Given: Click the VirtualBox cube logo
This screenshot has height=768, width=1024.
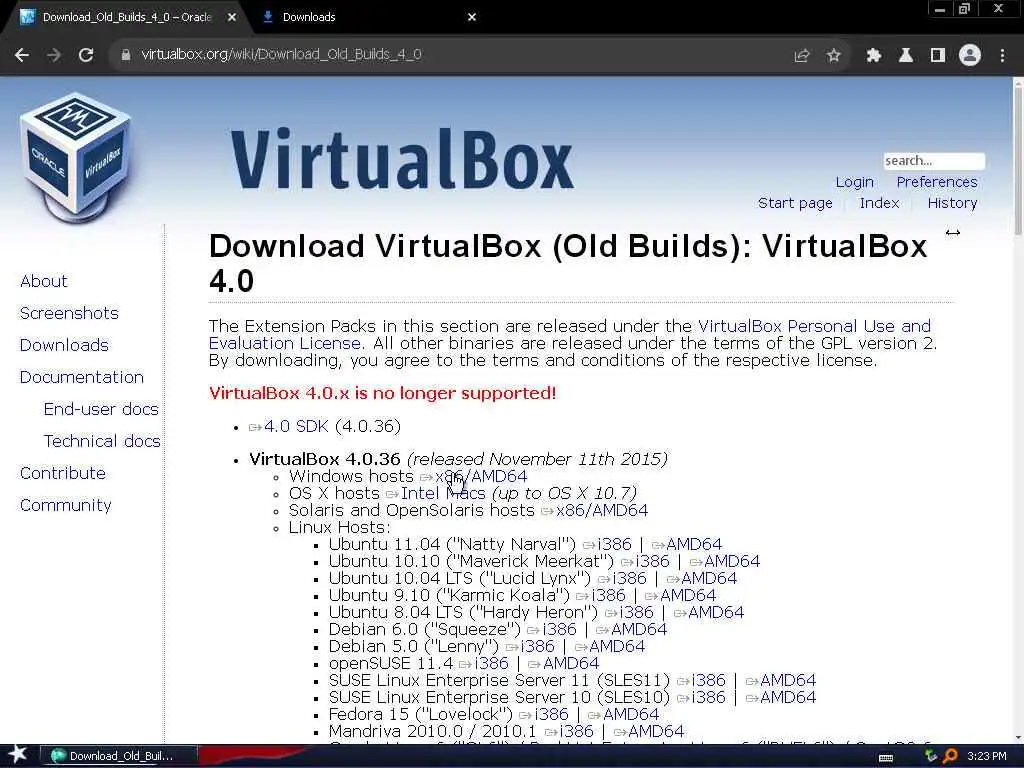Looking at the screenshot, I should point(76,159).
